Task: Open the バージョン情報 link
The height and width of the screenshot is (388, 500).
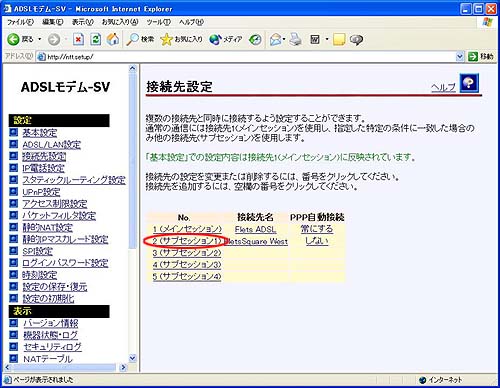Action: click(x=51, y=323)
